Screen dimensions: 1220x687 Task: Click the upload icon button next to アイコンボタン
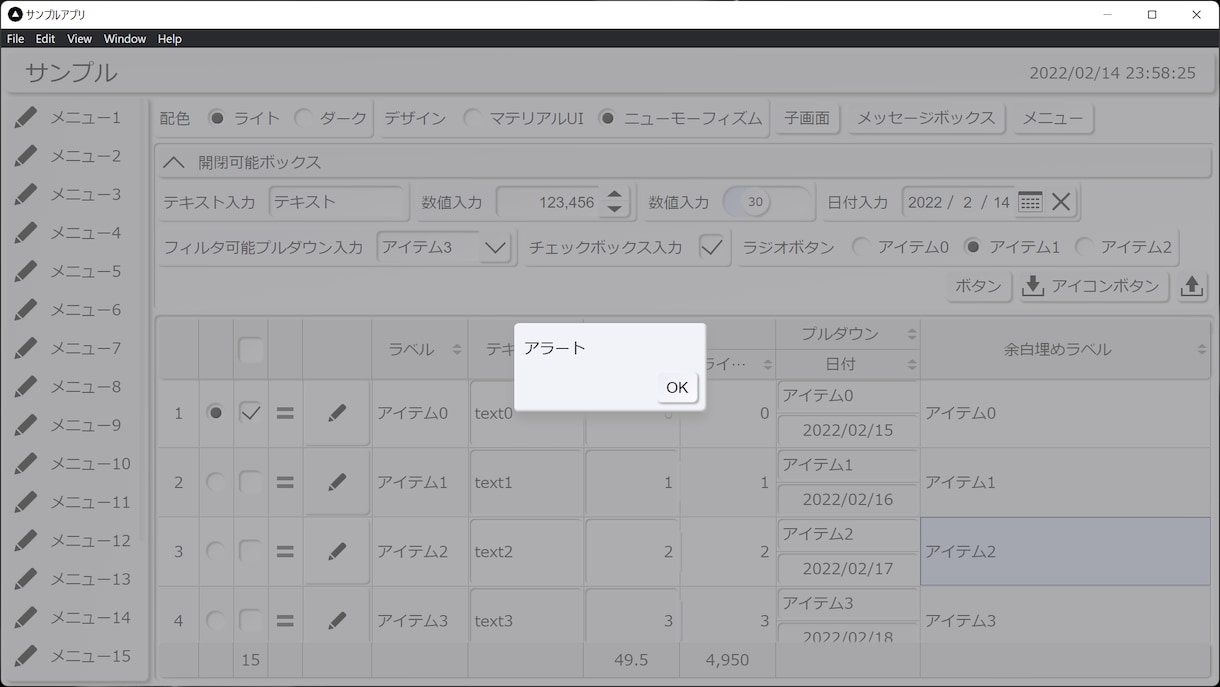click(1191, 286)
